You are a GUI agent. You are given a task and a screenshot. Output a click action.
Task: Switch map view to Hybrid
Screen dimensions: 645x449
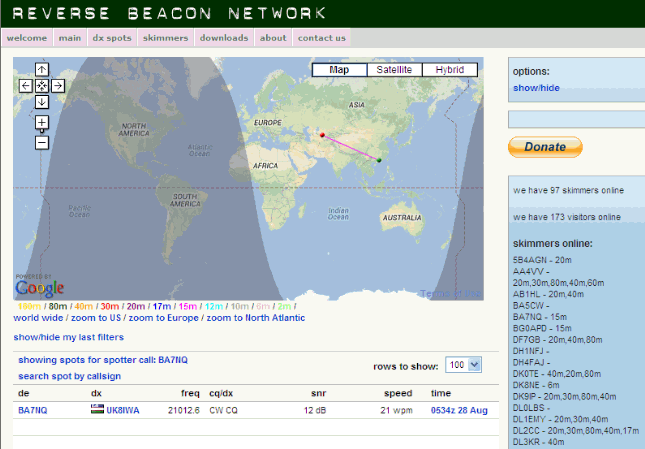tap(450, 70)
